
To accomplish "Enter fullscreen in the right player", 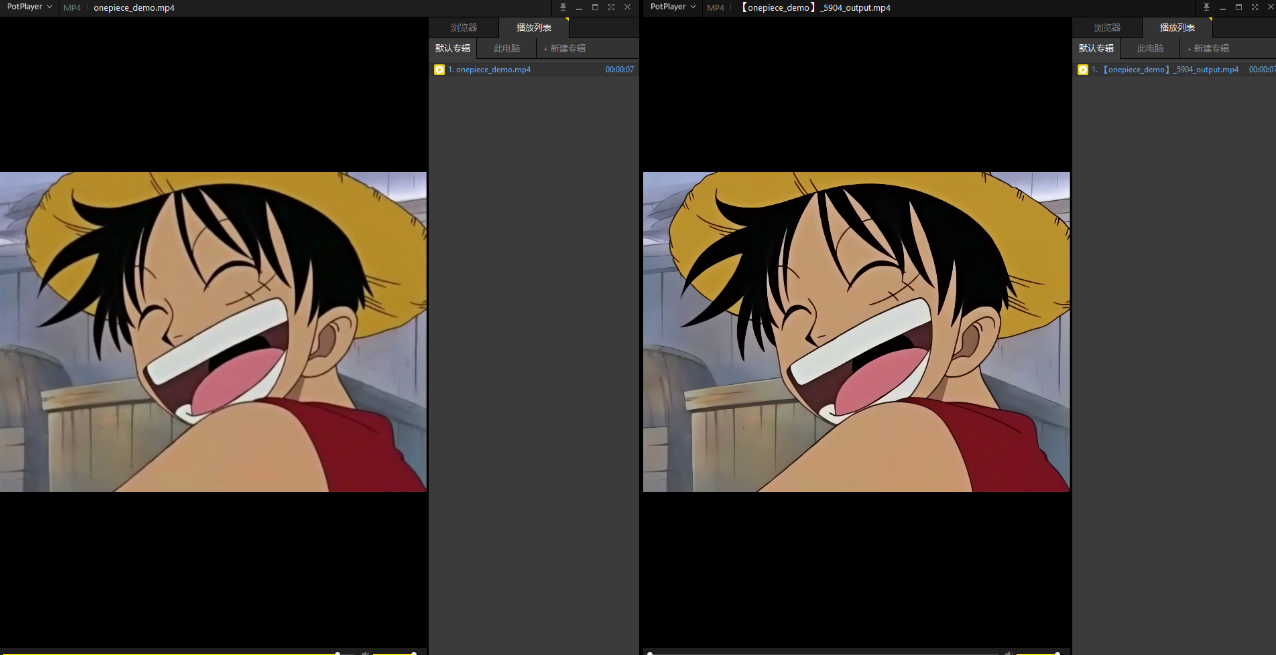I will (1254, 7).
